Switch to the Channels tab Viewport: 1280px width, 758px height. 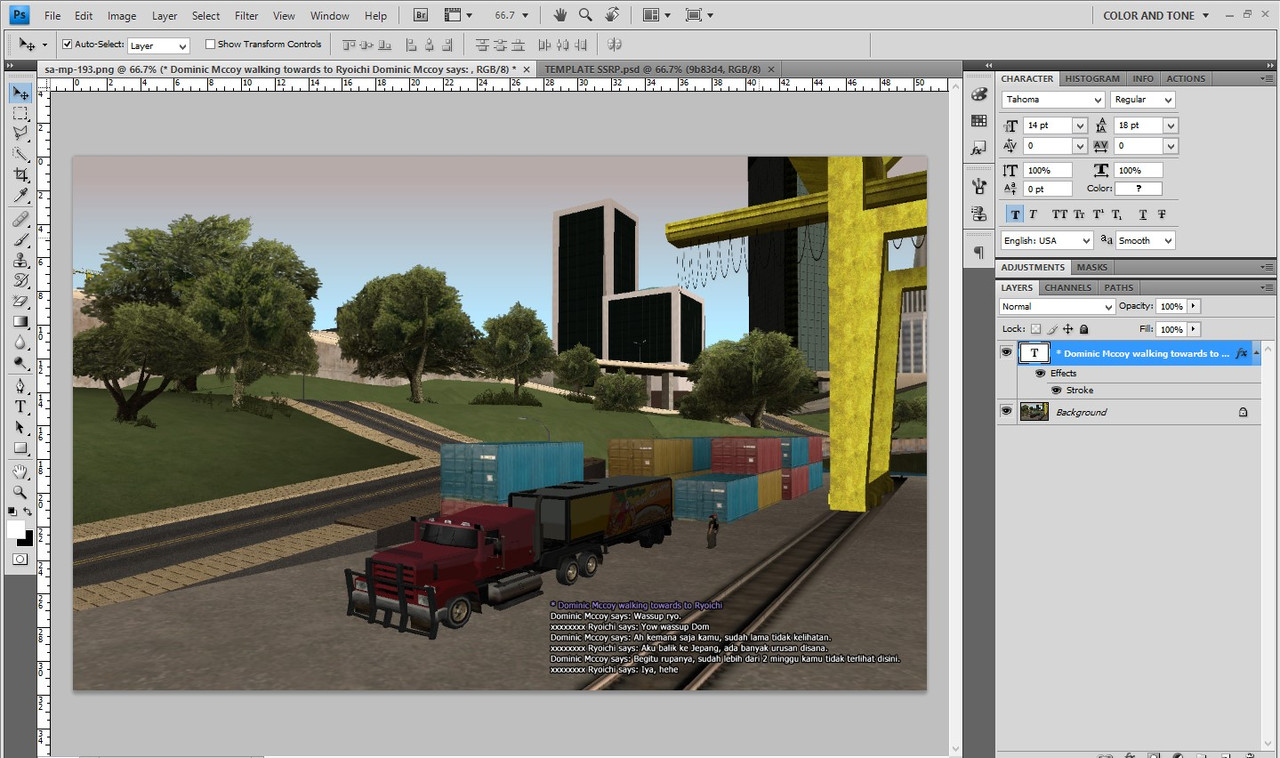click(1068, 288)
